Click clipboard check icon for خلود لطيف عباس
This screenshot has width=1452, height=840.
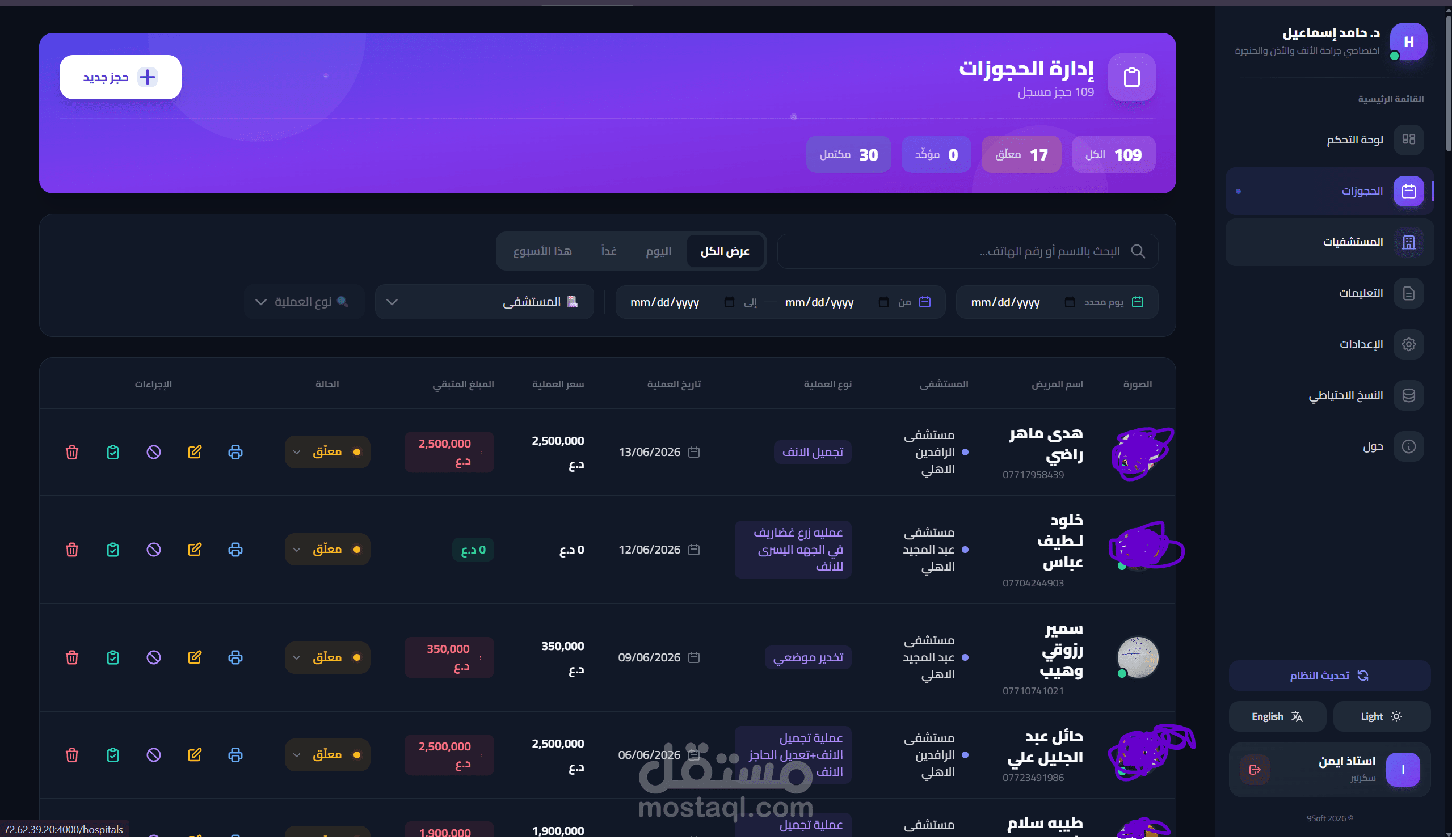point(113,550)
